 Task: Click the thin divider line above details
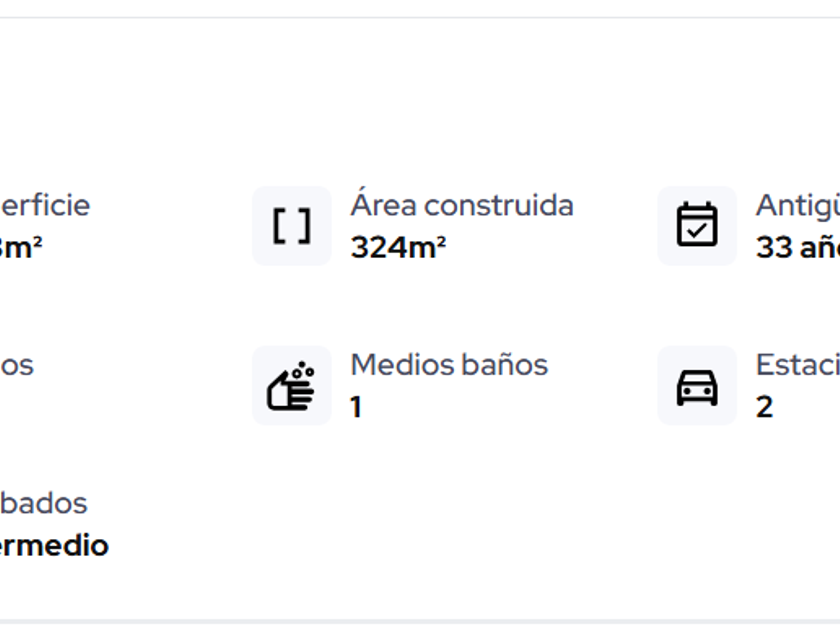(420, 17)
